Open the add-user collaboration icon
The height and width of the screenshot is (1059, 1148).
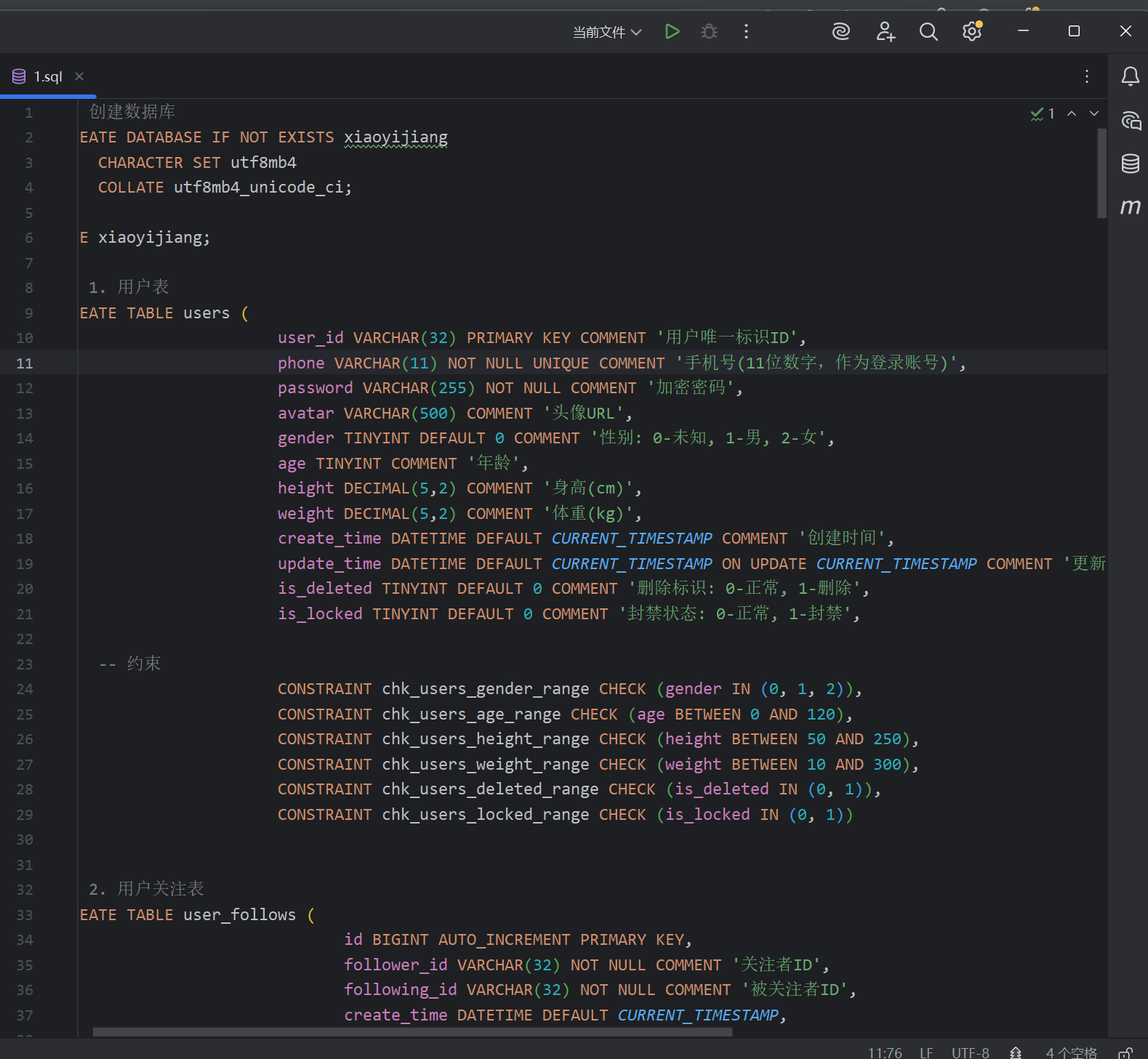[x=886, y=31]
